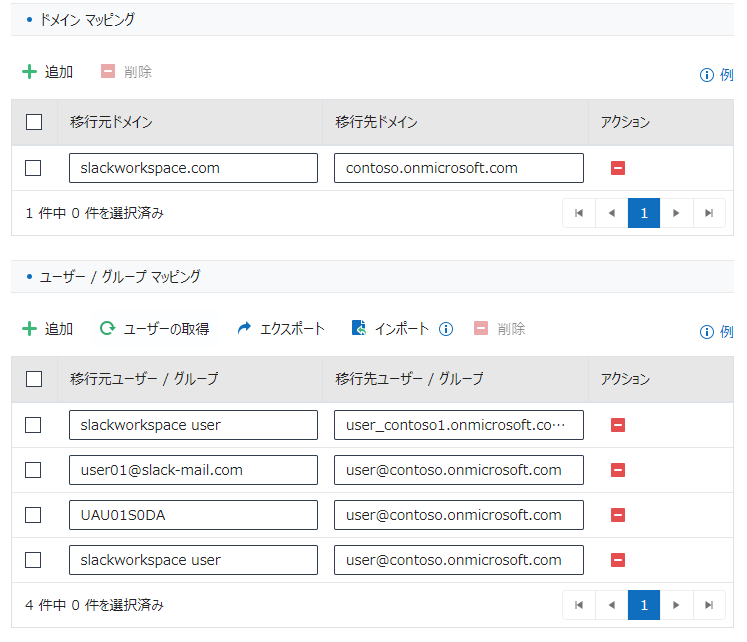The image size is (747, 642).
Task: Remove the user01@slack-mail.com mapping row
Action: tap(618, 470)
